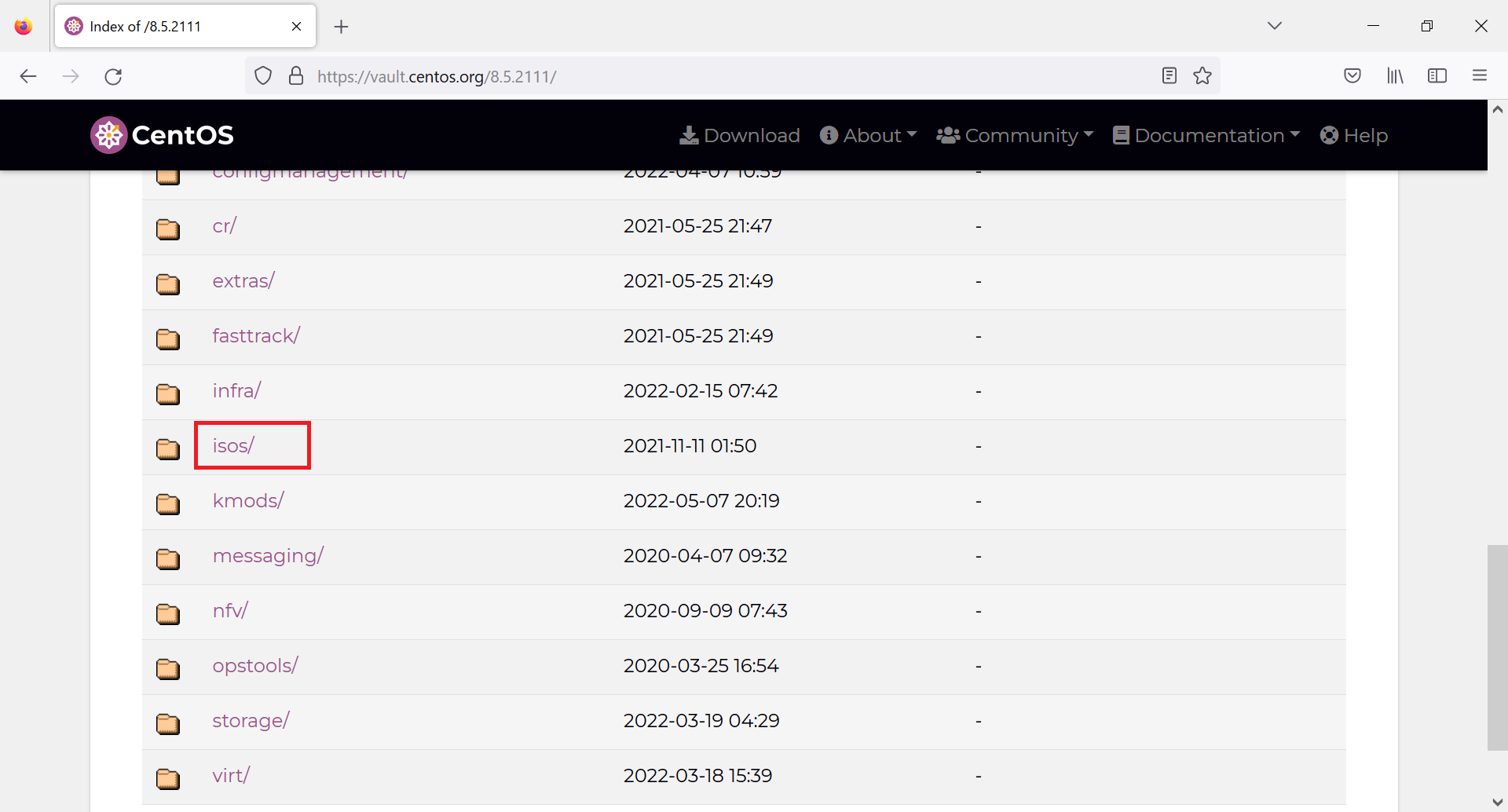Open the storage/ directory link
Viewport: 1508px width, 812px height.
tap(251, 721)
